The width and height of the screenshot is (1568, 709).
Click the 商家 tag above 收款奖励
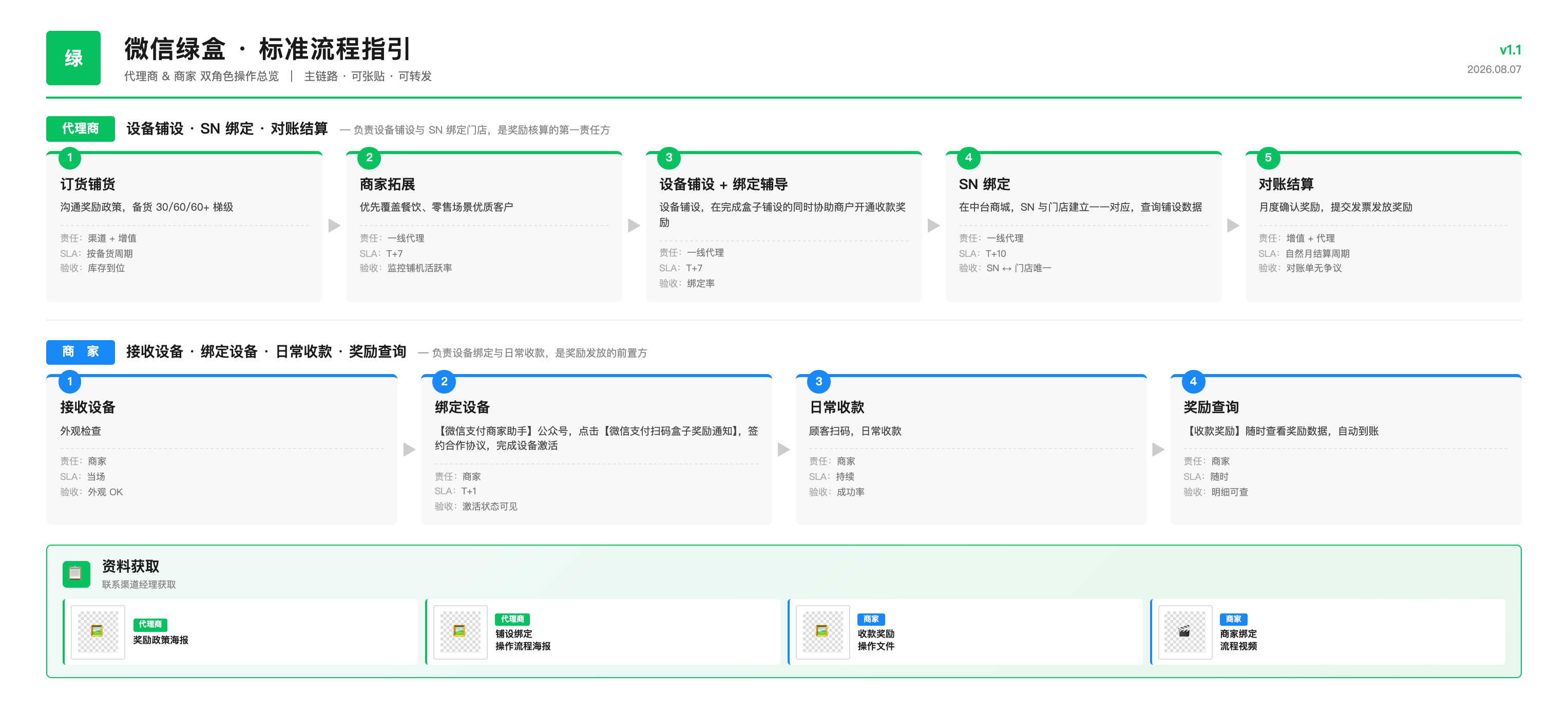coord(870,619)
